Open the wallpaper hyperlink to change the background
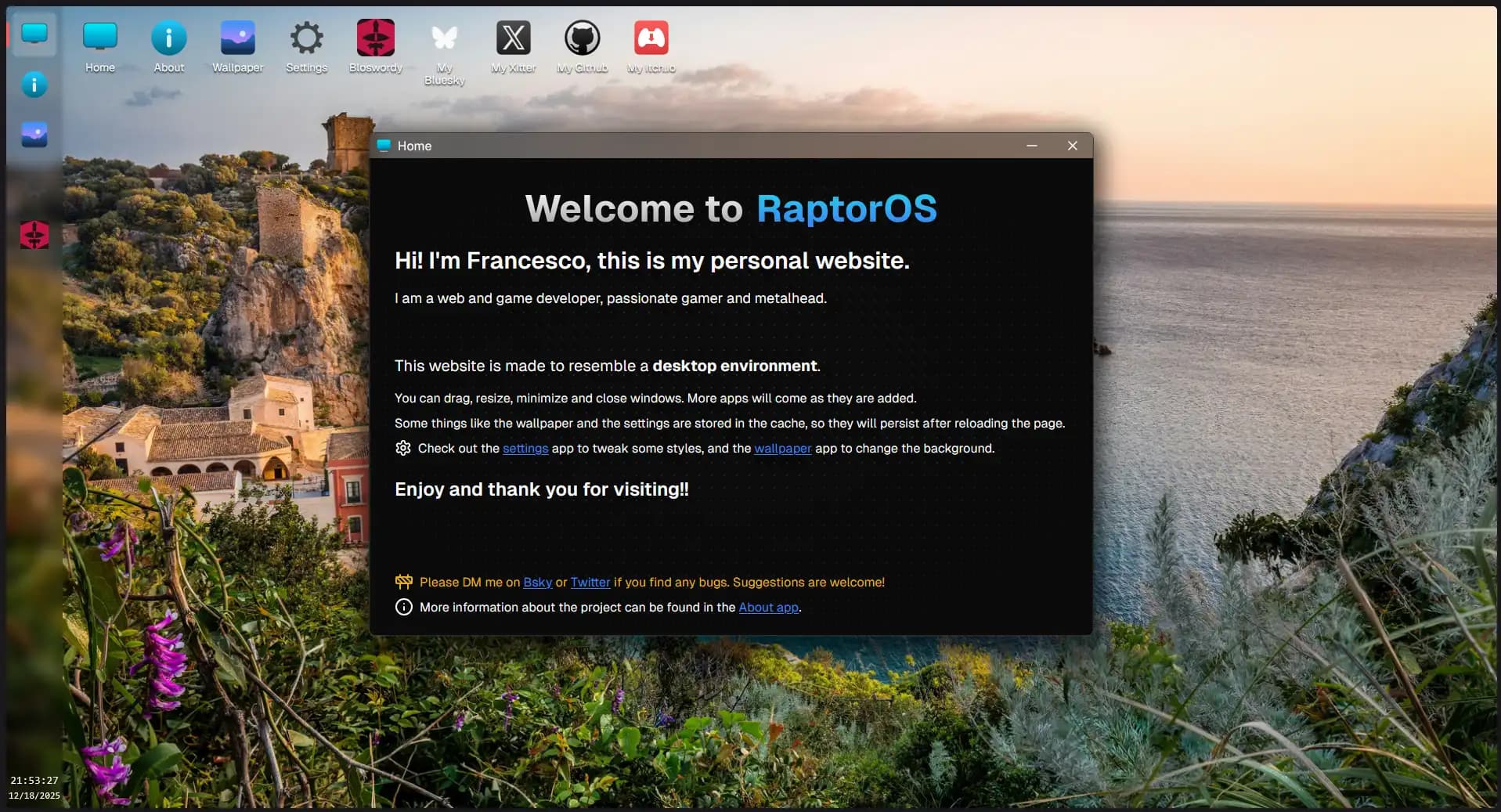 tap(782, 449)
